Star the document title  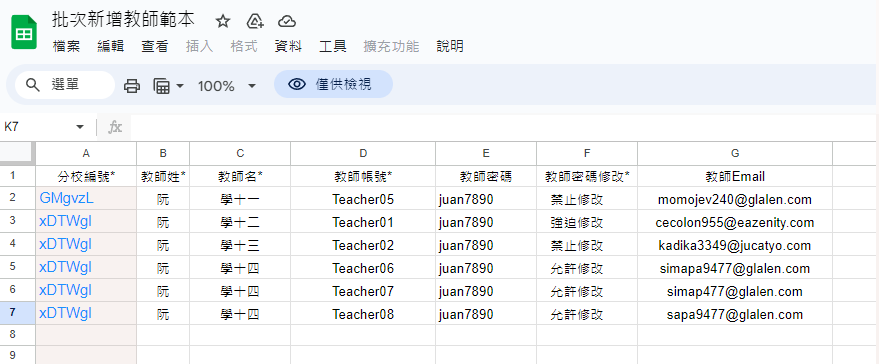tap(223, 21)
